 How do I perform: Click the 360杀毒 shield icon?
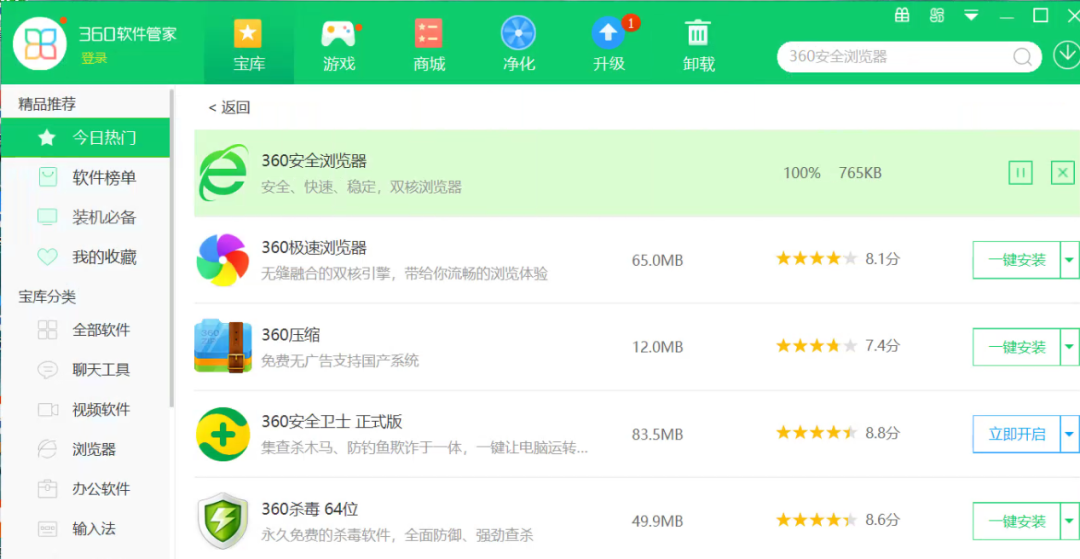[222, 520]
